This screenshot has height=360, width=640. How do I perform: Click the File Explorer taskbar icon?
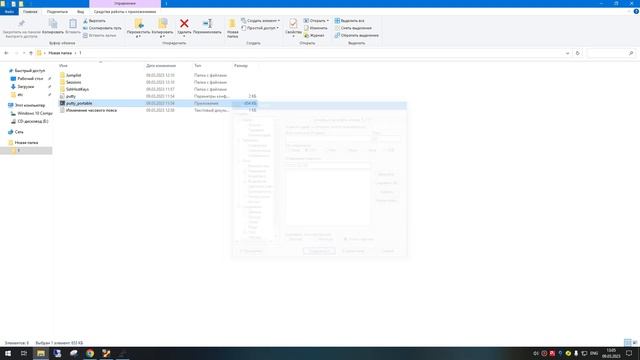[x=41, y=353]
